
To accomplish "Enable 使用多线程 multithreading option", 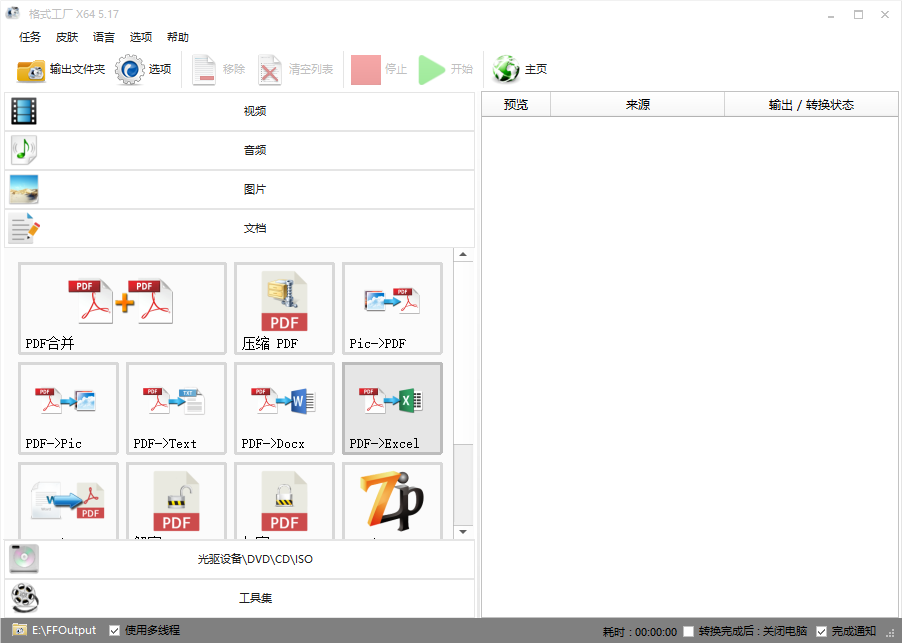I will click(x=114, y=630).
